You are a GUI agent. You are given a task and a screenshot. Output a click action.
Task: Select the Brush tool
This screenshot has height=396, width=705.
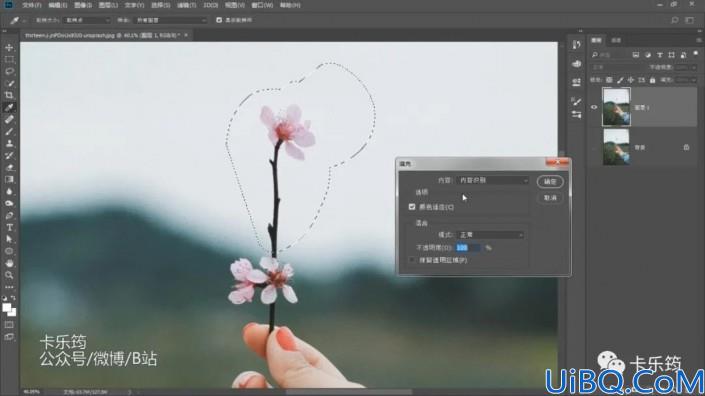9,132
